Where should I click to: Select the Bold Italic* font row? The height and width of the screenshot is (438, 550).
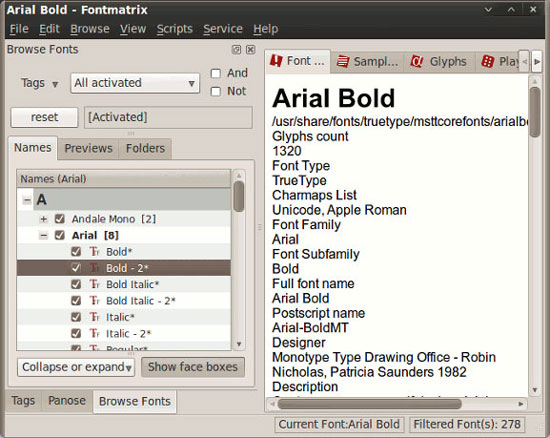pos(123,284)
